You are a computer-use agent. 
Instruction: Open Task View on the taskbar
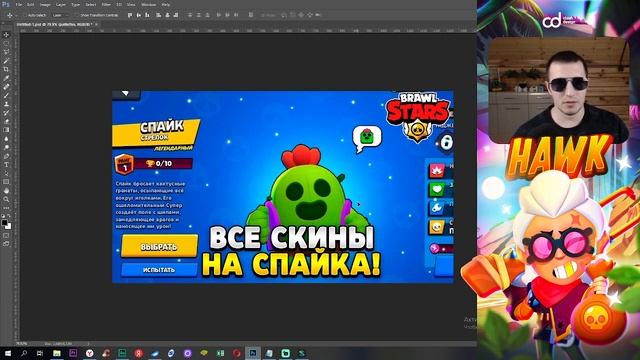40,353
